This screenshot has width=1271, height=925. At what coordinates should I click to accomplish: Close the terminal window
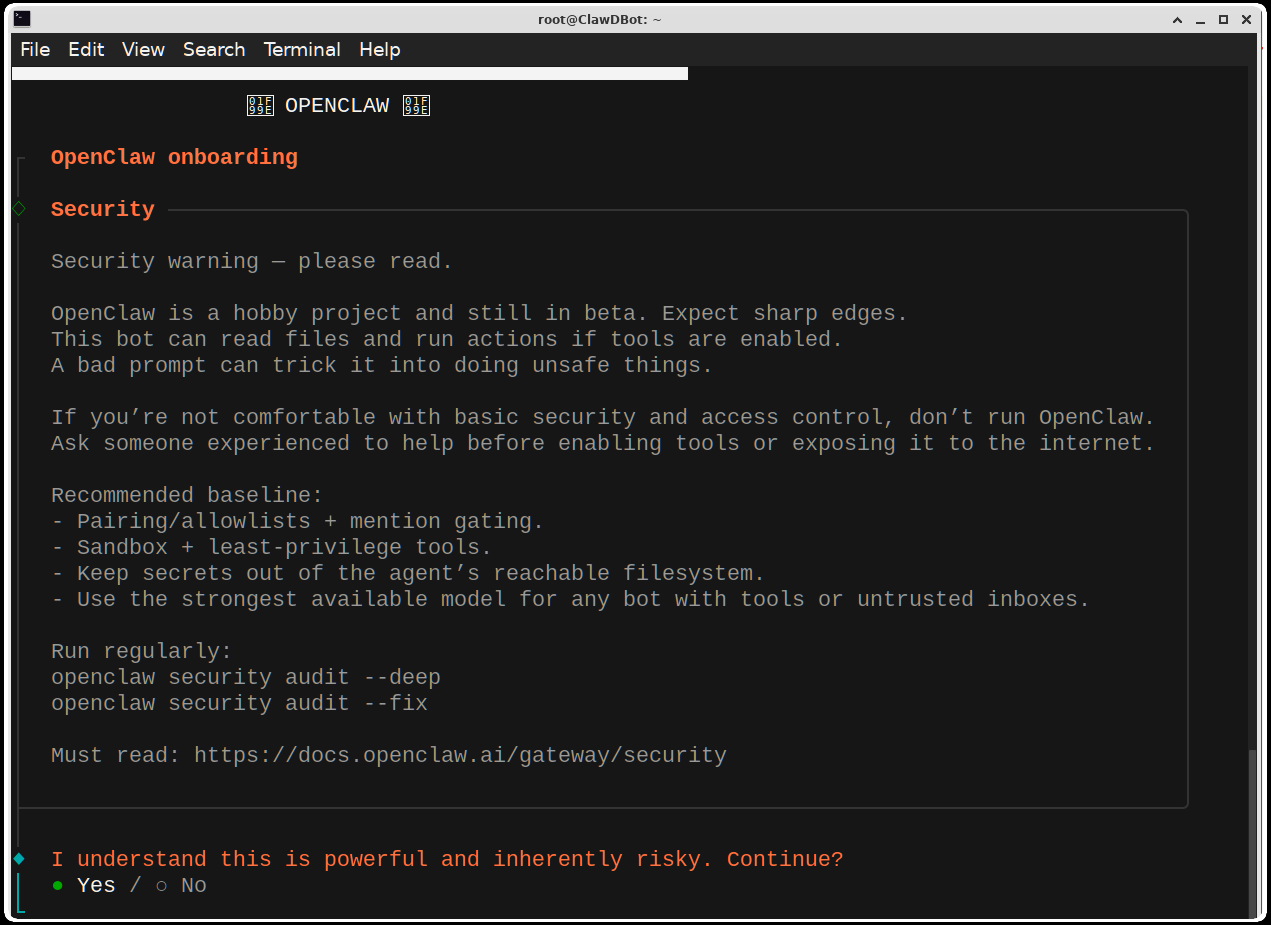(1247, 19)
